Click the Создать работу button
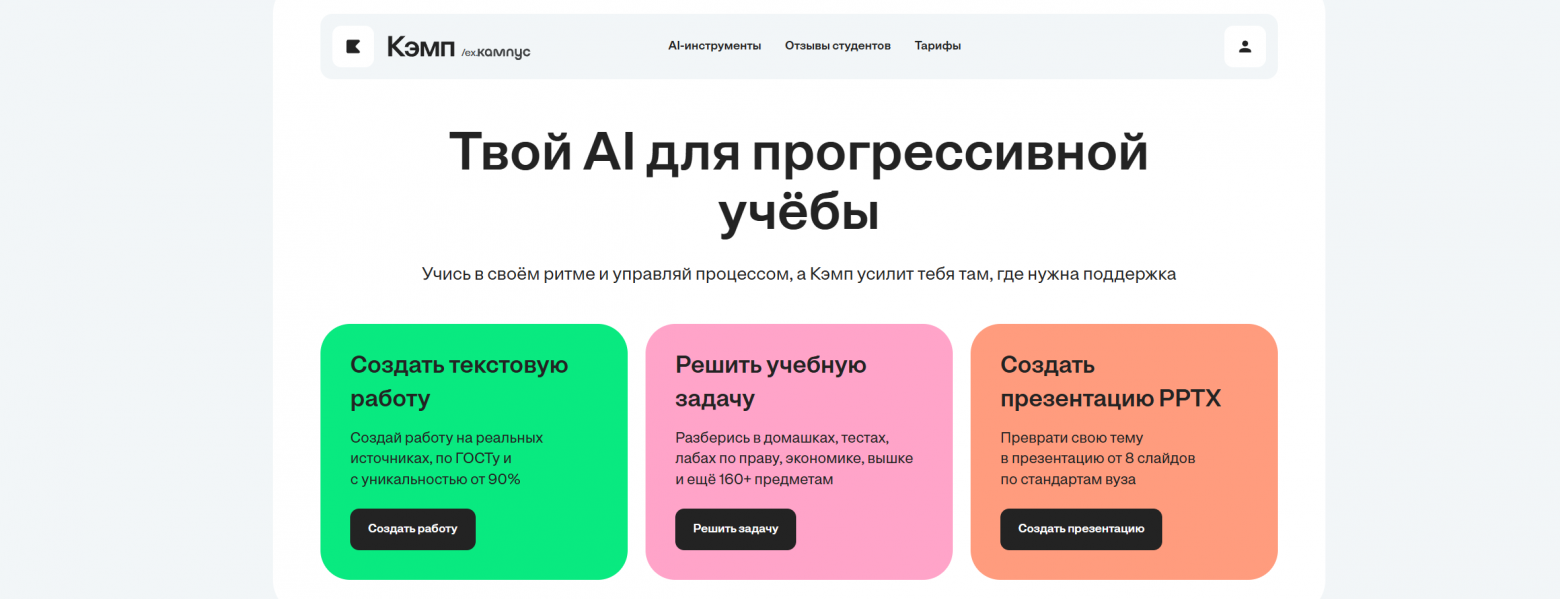This screenshot has width=1560, height=599. (412, 529)
